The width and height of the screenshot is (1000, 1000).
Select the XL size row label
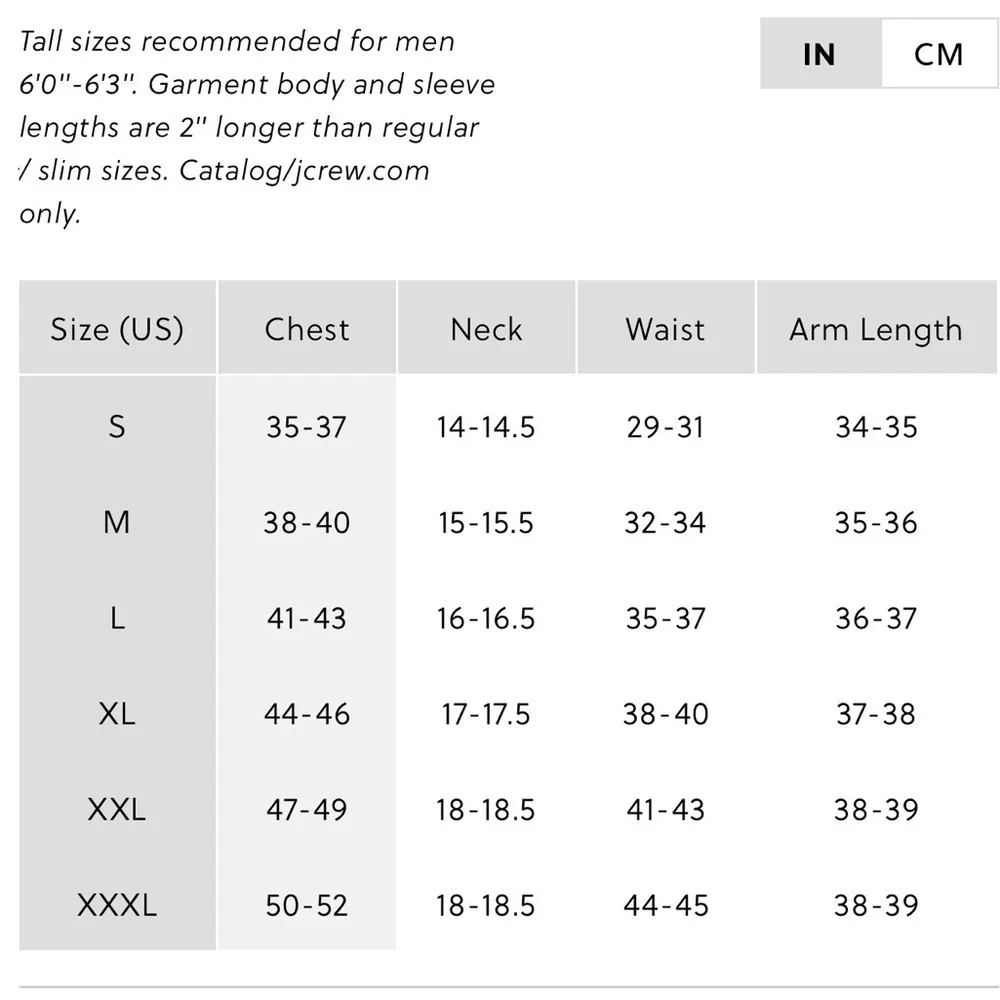117,713
